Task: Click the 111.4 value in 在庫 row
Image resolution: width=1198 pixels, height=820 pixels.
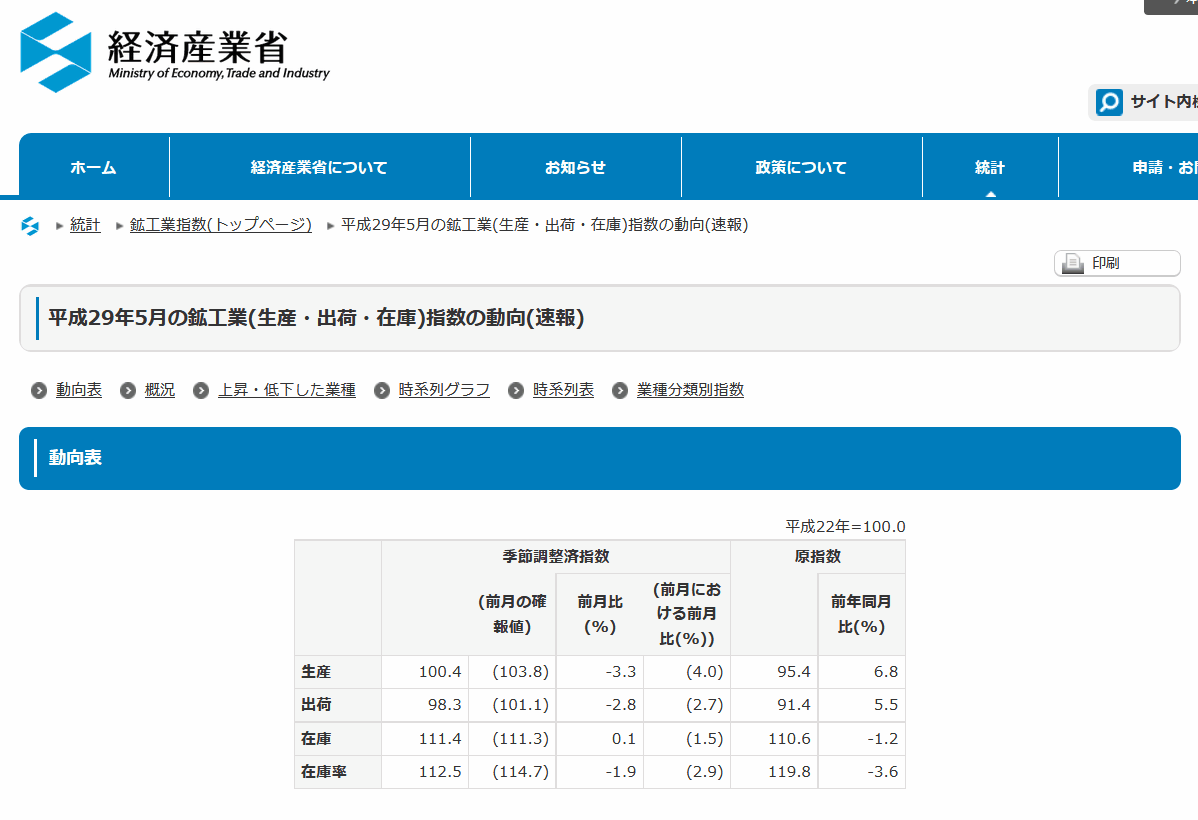Action: [440, 739]
